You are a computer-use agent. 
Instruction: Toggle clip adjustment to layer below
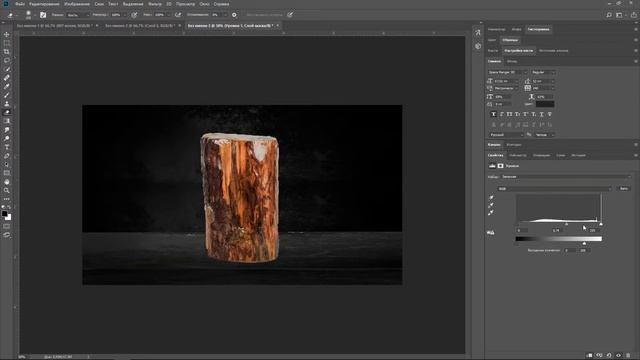click(589, 356)
